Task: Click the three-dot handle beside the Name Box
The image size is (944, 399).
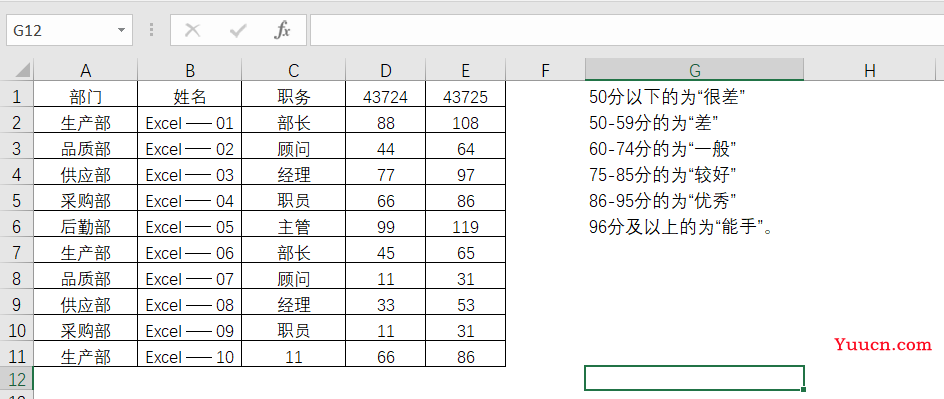Action: point(151,30)
